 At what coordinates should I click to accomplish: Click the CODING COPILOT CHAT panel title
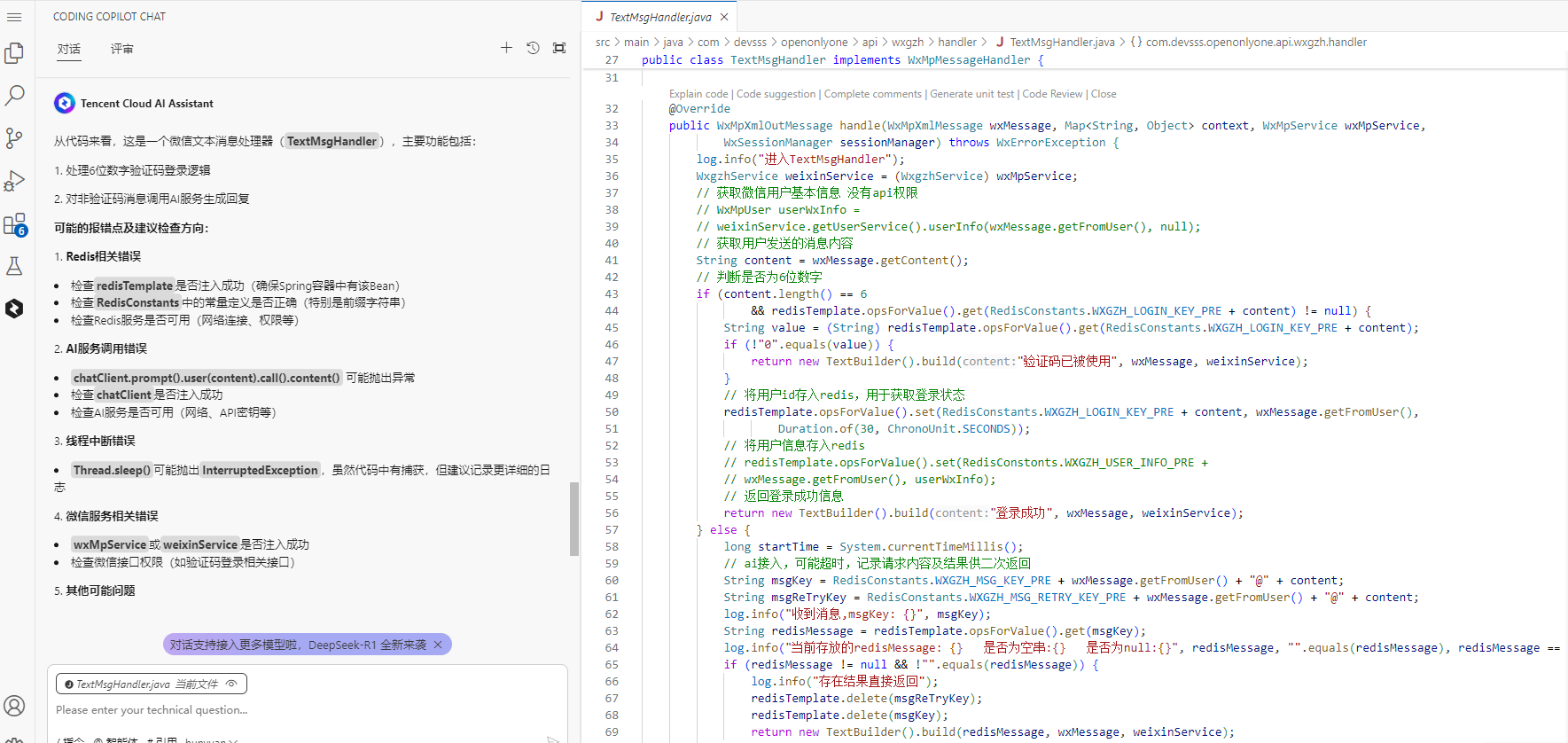tap(109, 17)
